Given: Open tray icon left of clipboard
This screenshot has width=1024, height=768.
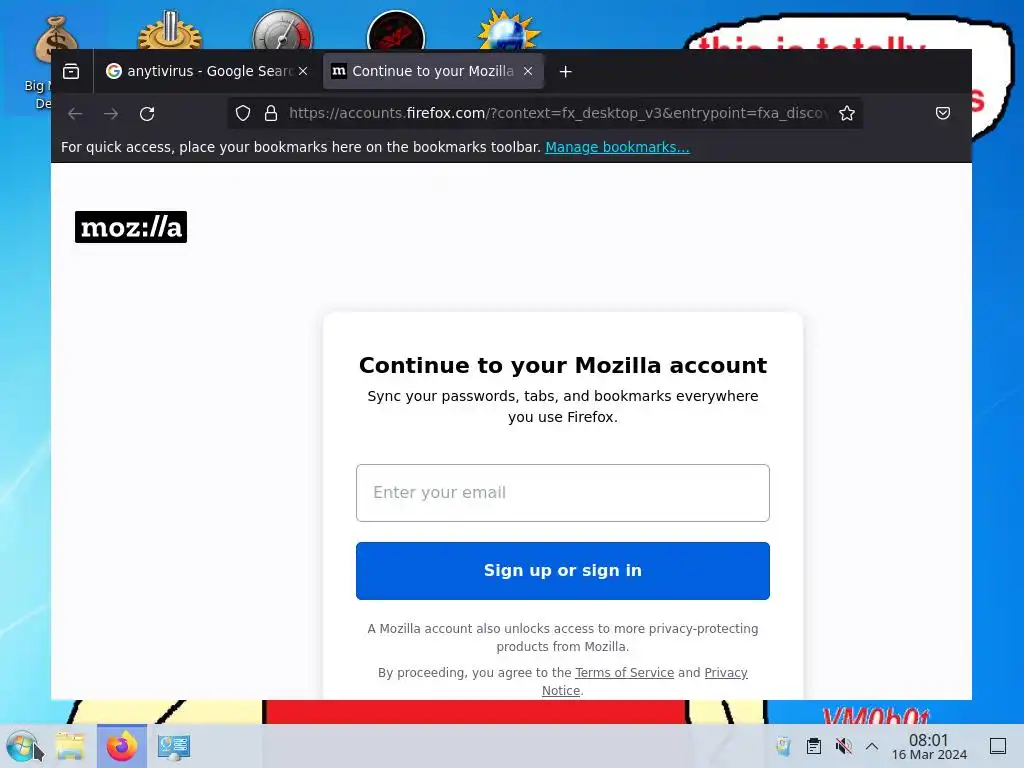Looking at the screenshot, I should [784, 746].
